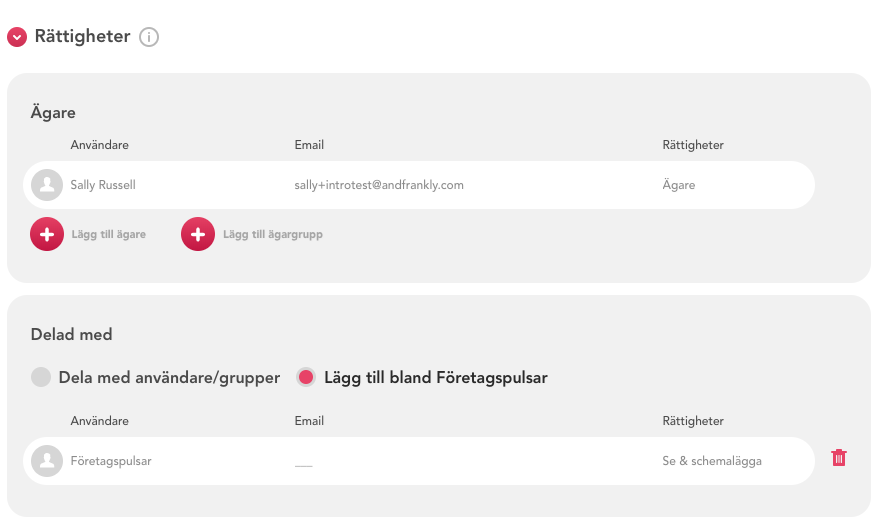Viewport: 877px width, 526px height.
Task: Collapse the Rättigheter section chevron
Action: (17, 37)
